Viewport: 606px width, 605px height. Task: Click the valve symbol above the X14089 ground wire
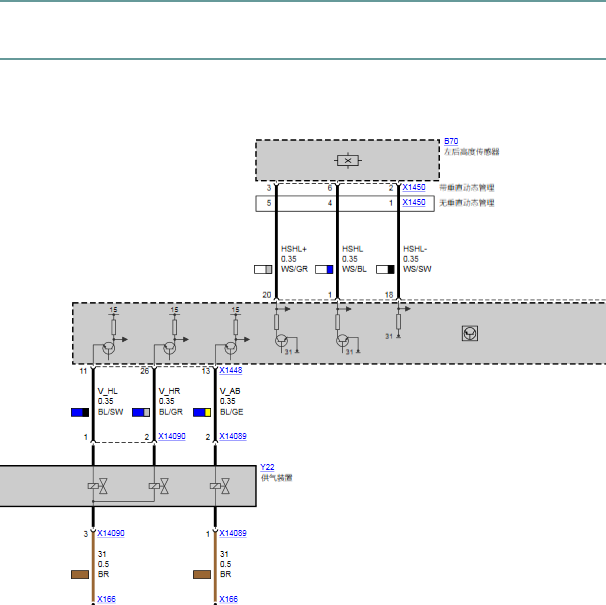(220, 486)
